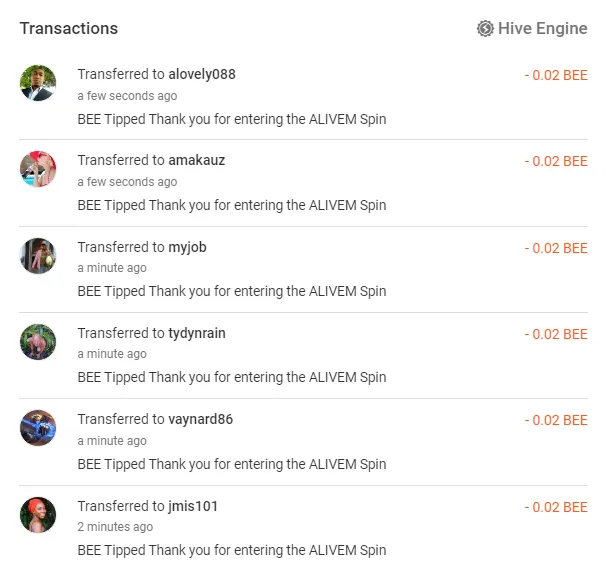Click the Hive Engine label

click(x=542, y=29)
